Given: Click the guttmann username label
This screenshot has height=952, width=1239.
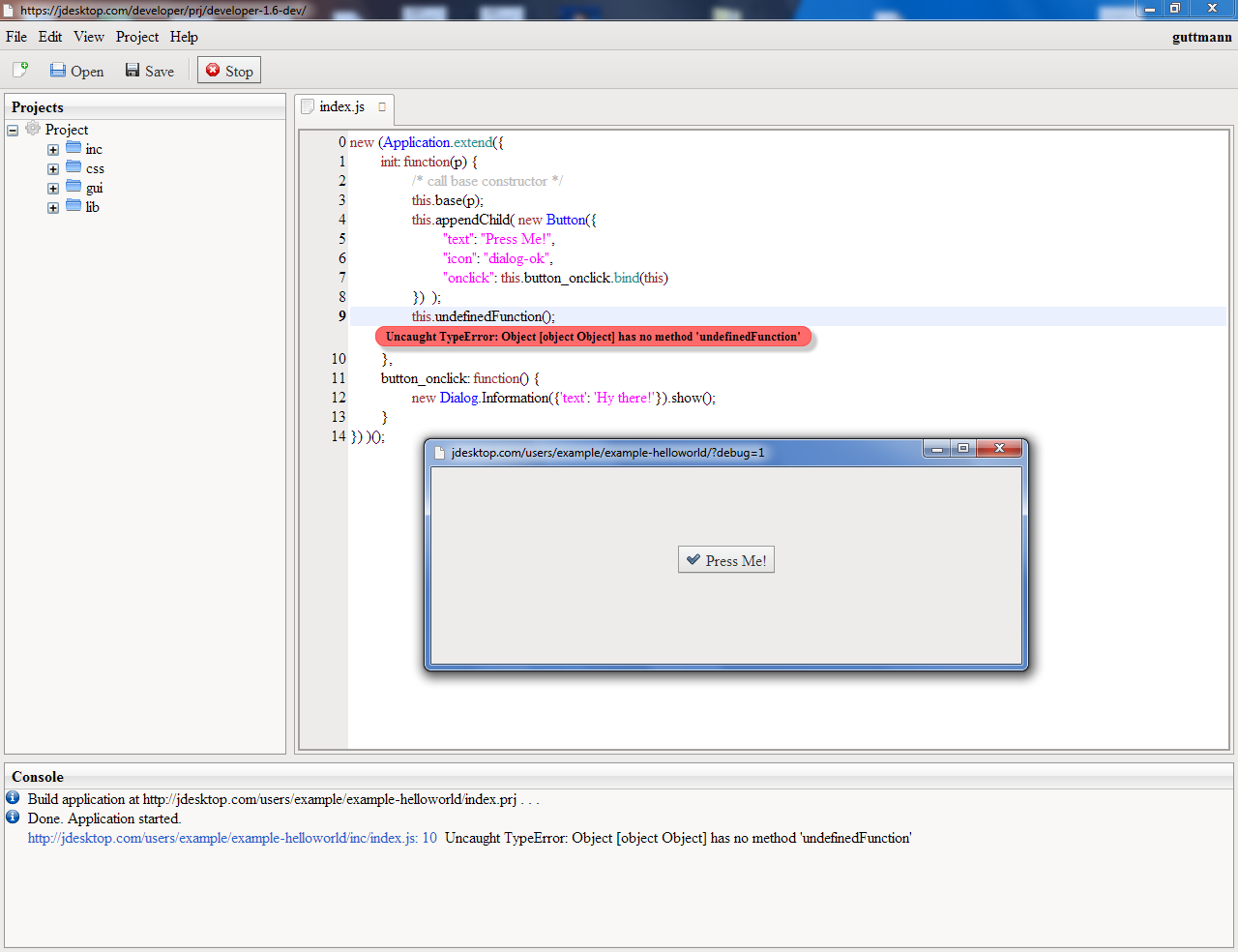Looking at the screenshot, I should tap(1202, 37).
